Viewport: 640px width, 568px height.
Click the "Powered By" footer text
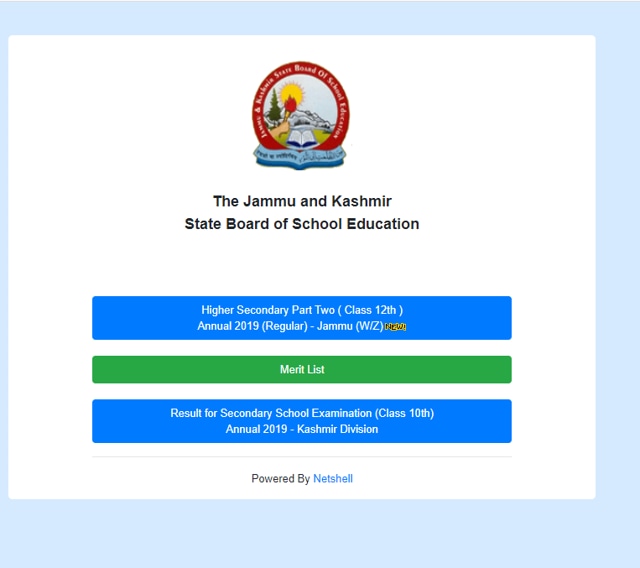280,479
